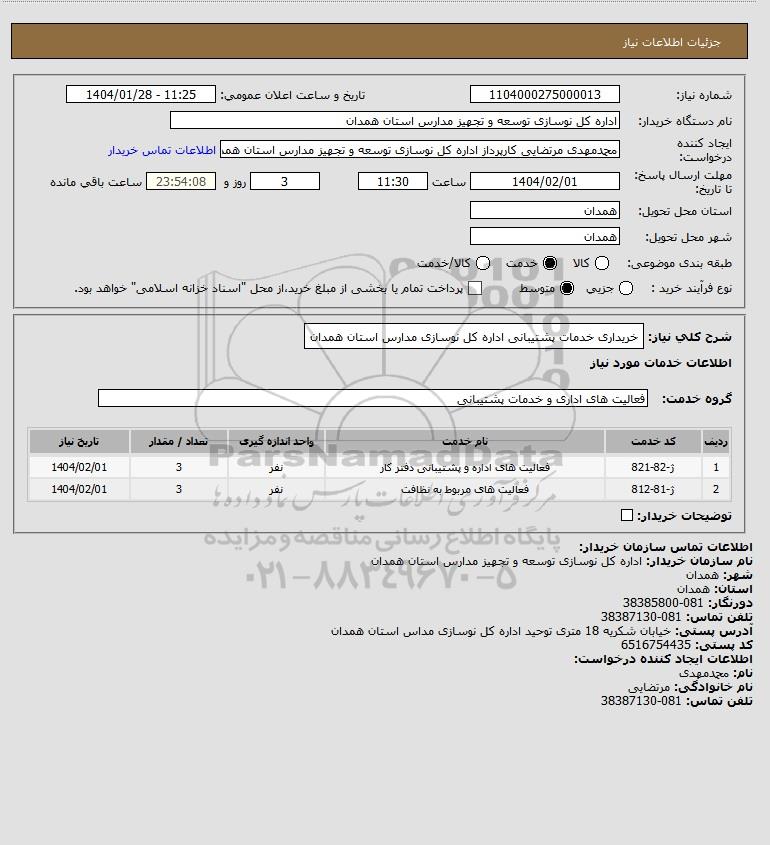This screenshot has width=770, height=845.
Task: Click the نام خدمت column header
Action: [465, 441]
